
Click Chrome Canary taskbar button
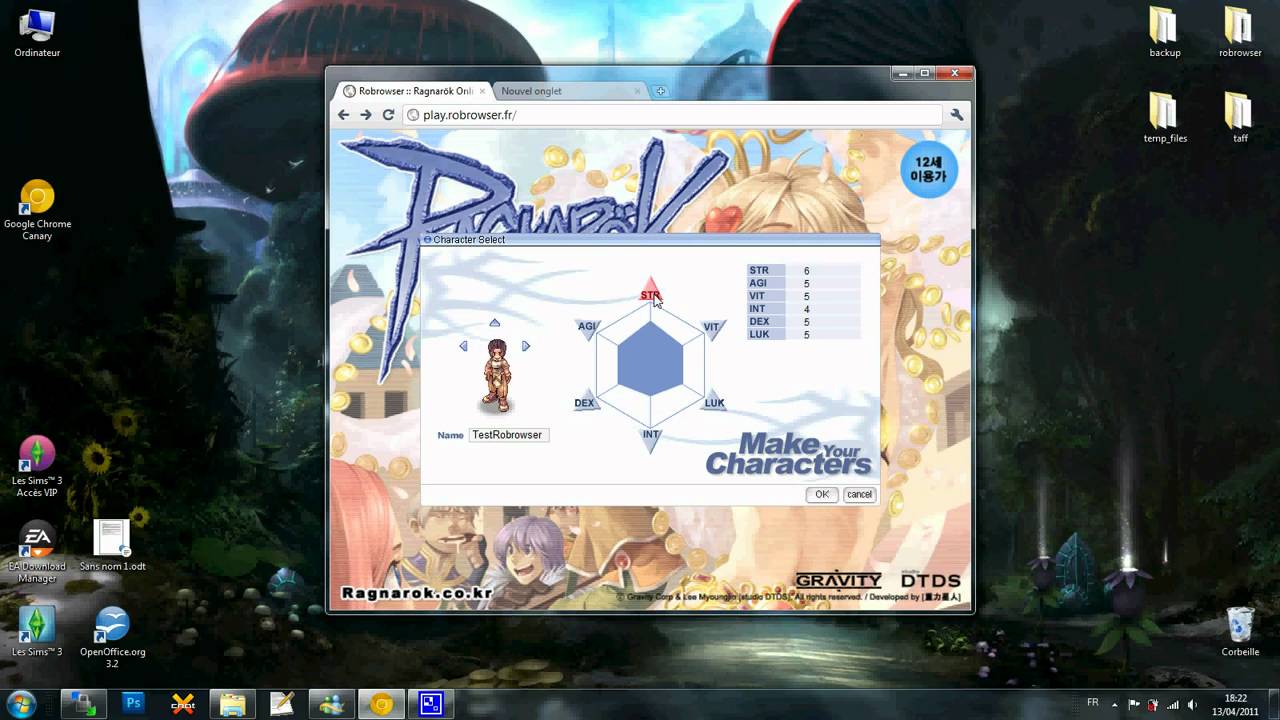click(x=381, y=704)
